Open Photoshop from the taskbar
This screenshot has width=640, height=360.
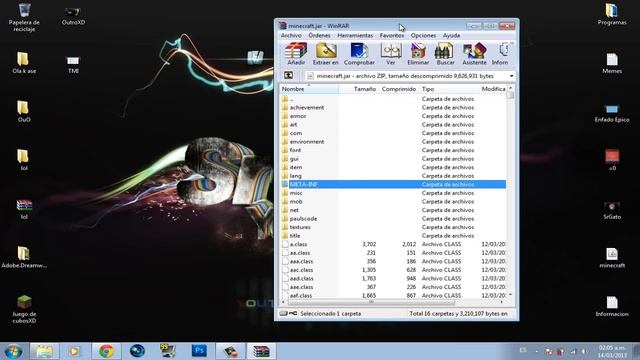tap(199, 351)
